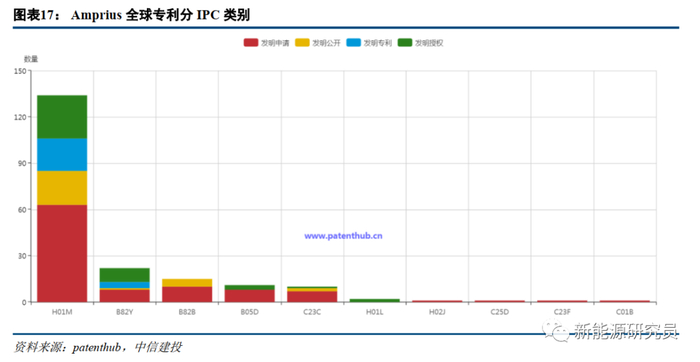Toggle the blue 发明专利 legend swatch
Image resolution: width=700 pixels, height=362 pixels.
(354, 43)
